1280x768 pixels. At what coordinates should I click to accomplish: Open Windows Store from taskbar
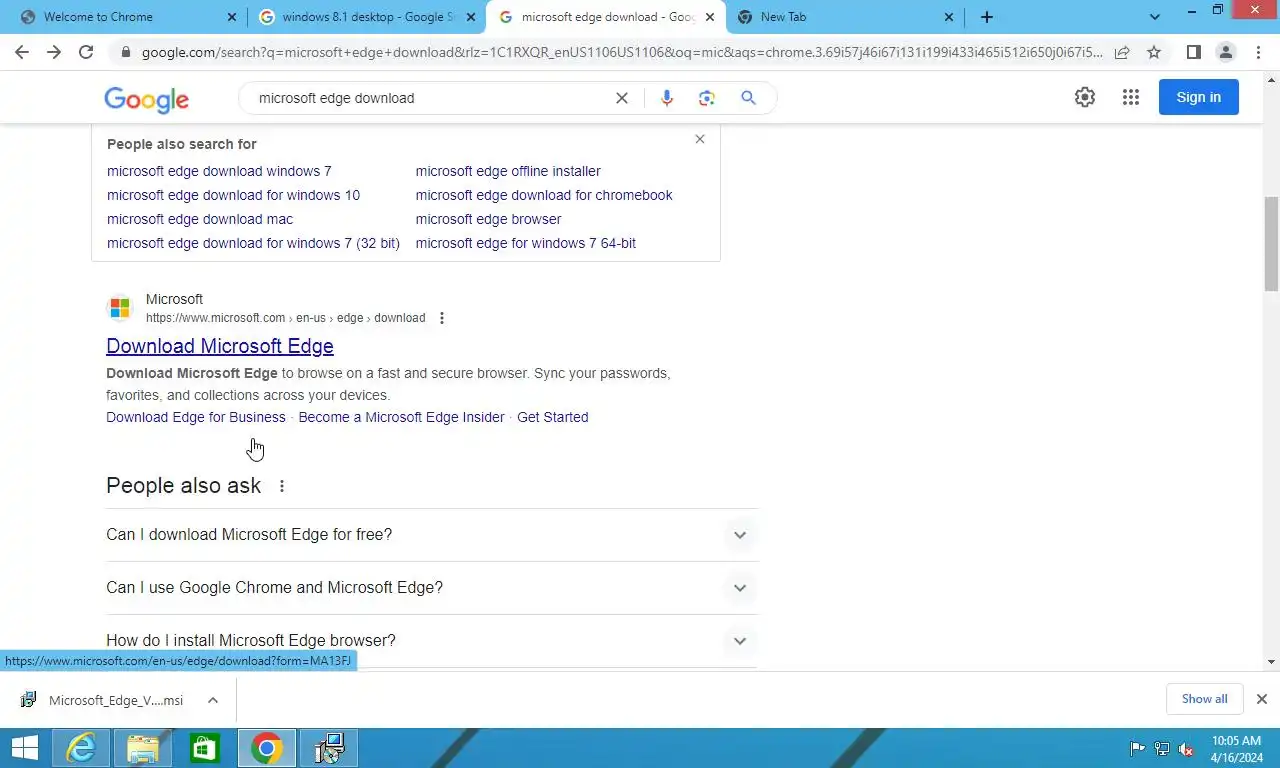coord(204,748)
